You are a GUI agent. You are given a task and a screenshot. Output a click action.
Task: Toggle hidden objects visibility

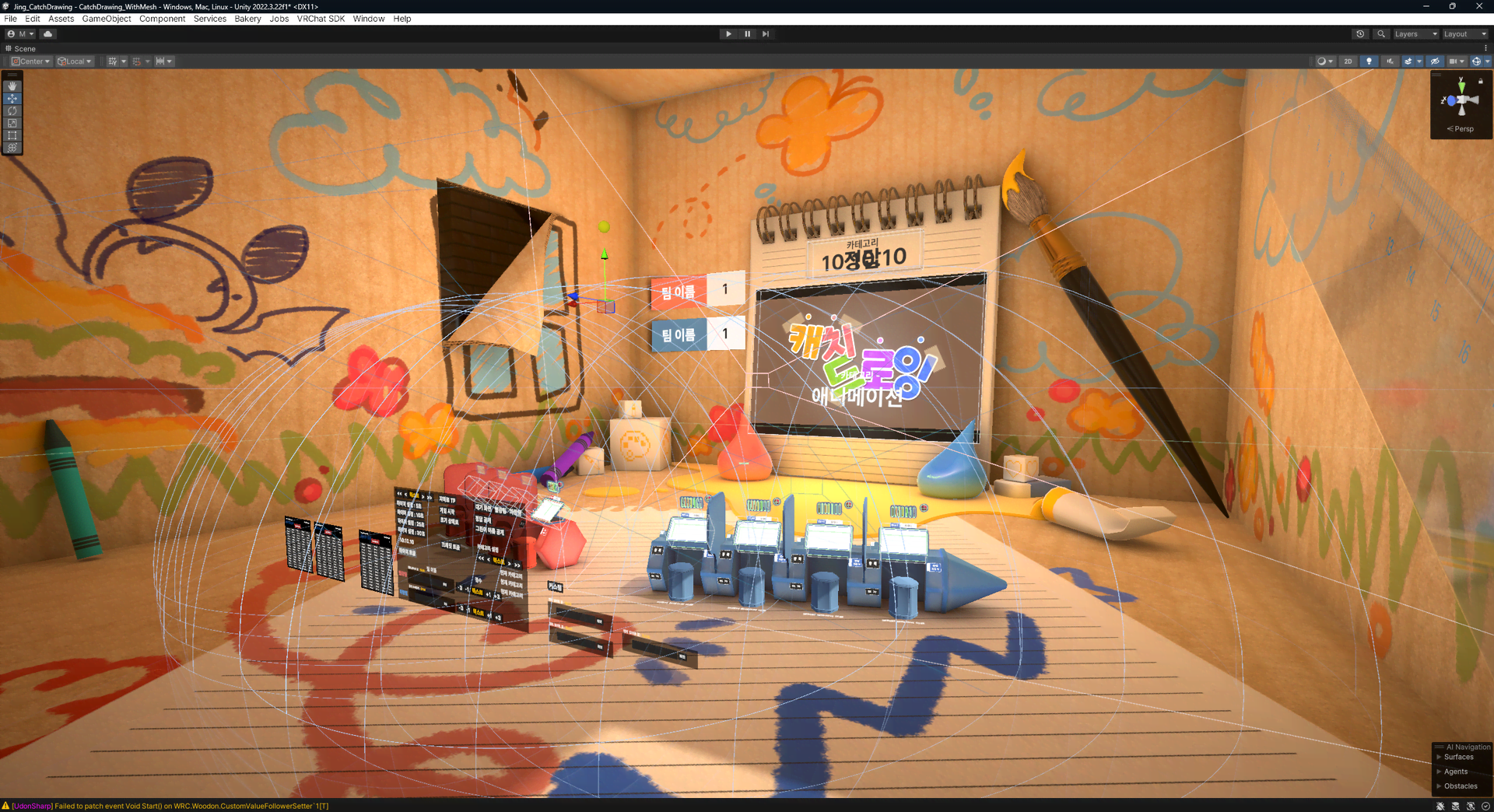(x=1435, y=61)
